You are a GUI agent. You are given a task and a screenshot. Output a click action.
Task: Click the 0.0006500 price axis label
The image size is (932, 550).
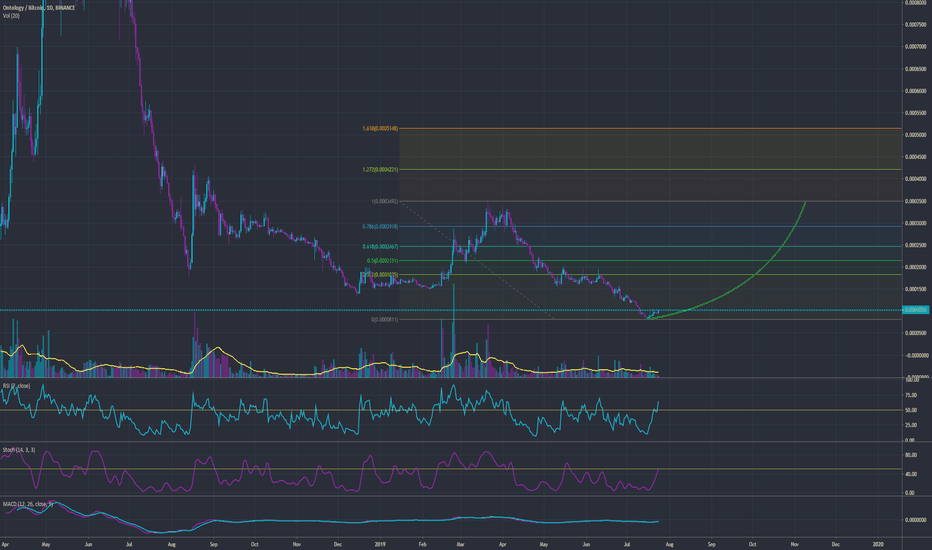[x=915, y=69]
